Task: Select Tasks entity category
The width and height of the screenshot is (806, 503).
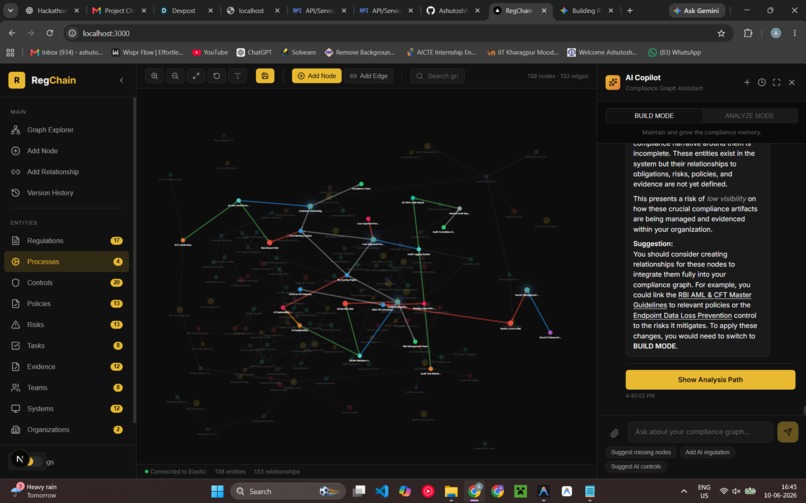Action: (x=67, y=346)
